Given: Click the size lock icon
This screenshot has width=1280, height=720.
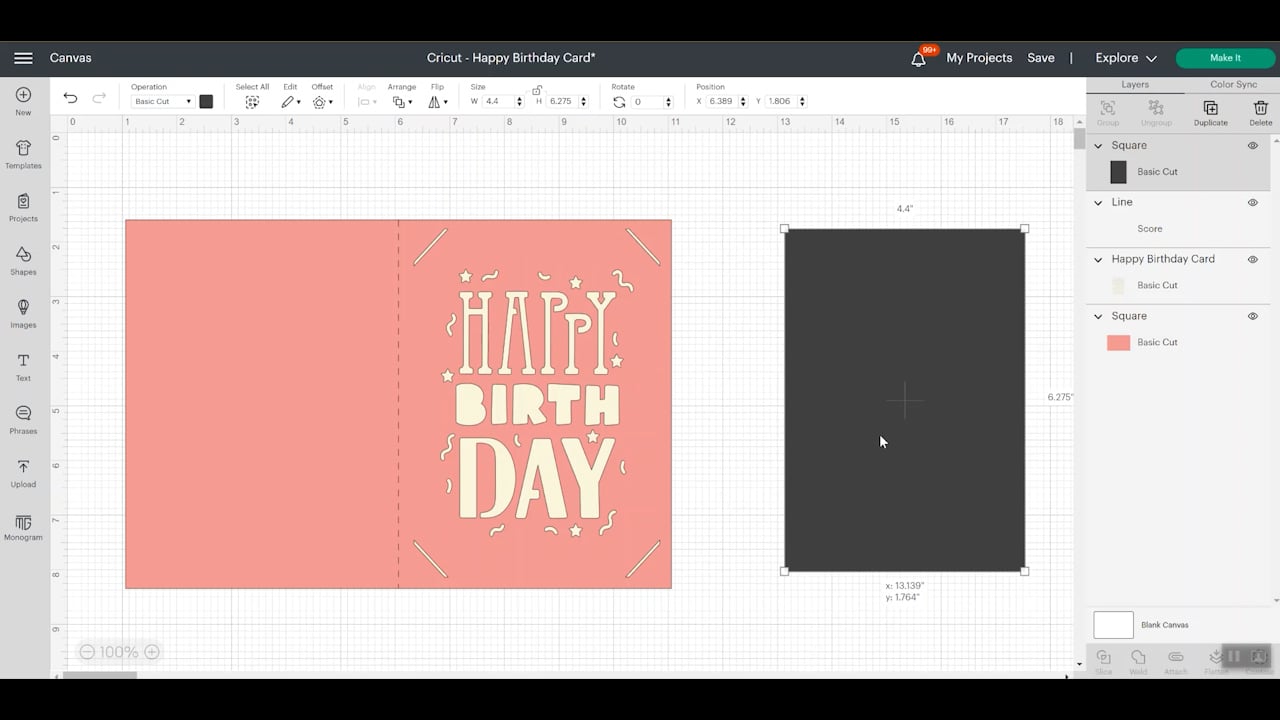Looking at the screenshot, I should [537, 90].
